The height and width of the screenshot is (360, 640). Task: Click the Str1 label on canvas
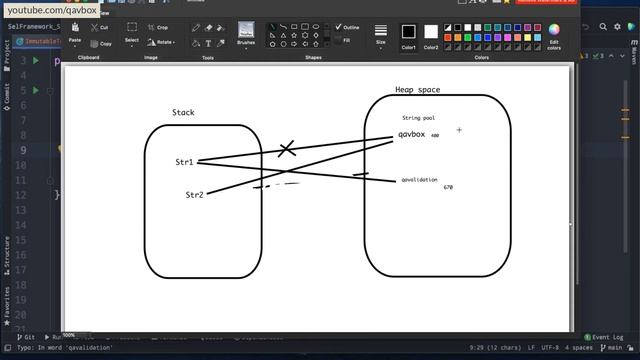pos(184,162)
